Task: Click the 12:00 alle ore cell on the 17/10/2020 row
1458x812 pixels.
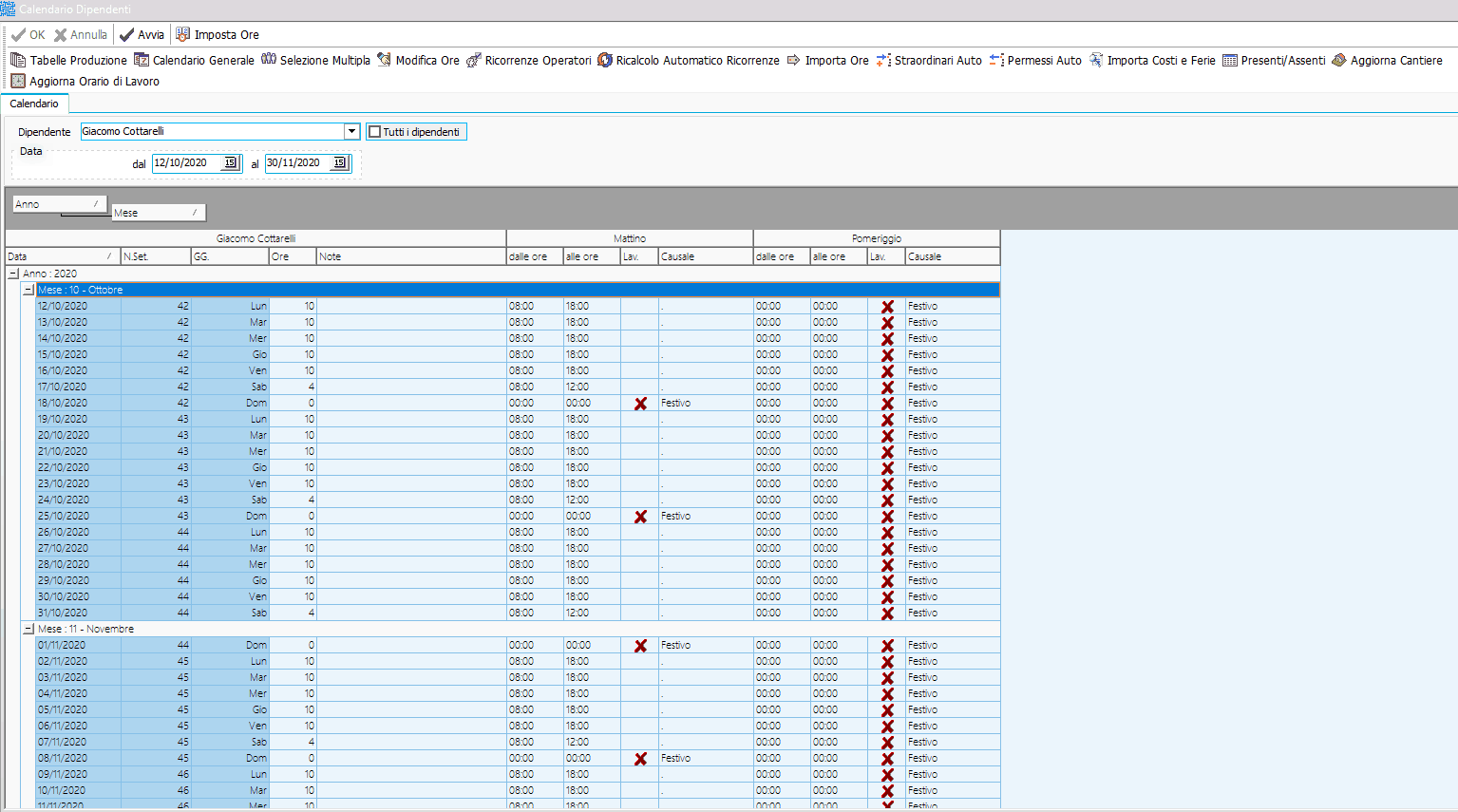Action: 592,387
